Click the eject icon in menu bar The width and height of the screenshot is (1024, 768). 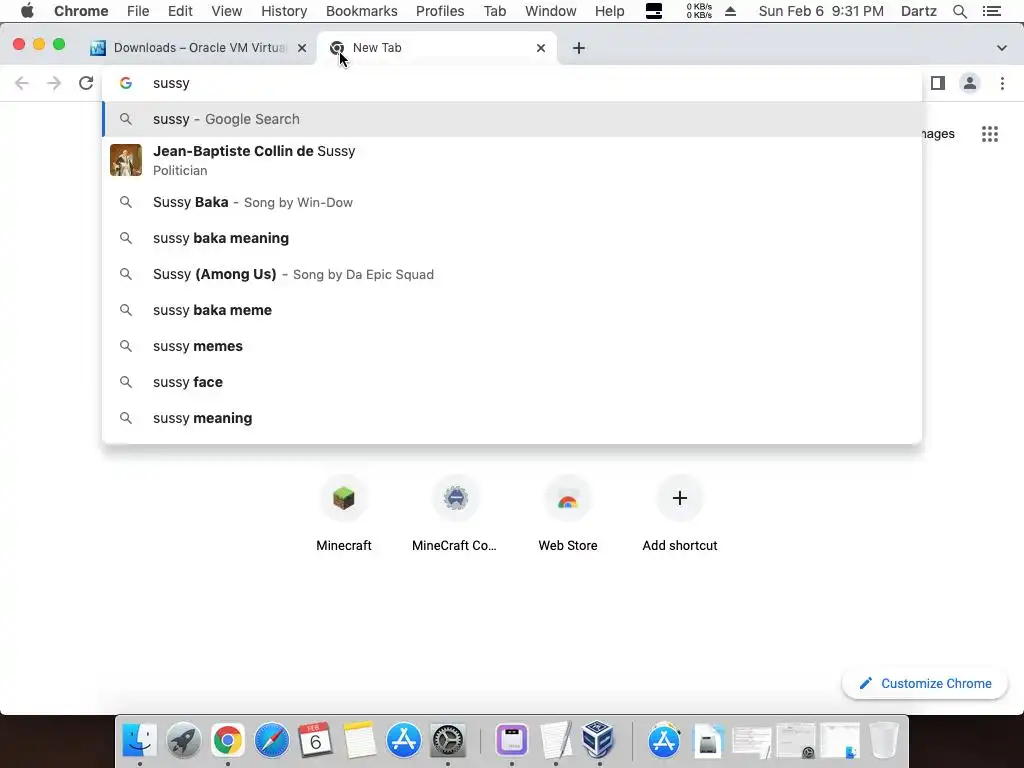tap(731, 11)
